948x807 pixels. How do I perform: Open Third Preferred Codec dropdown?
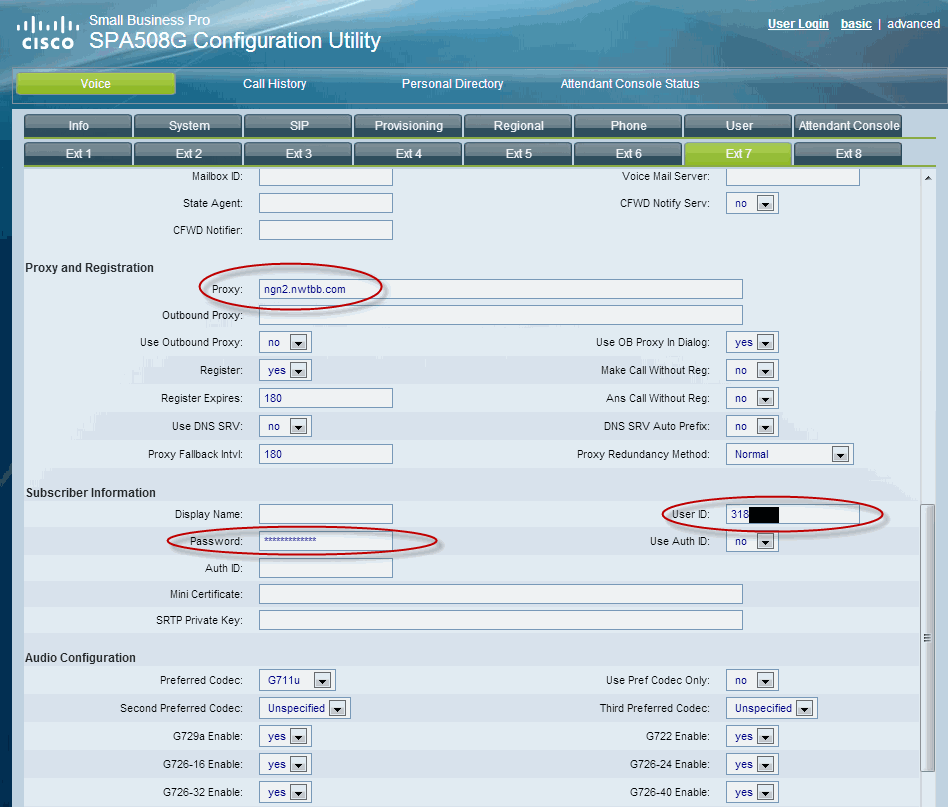click(771, 708)
